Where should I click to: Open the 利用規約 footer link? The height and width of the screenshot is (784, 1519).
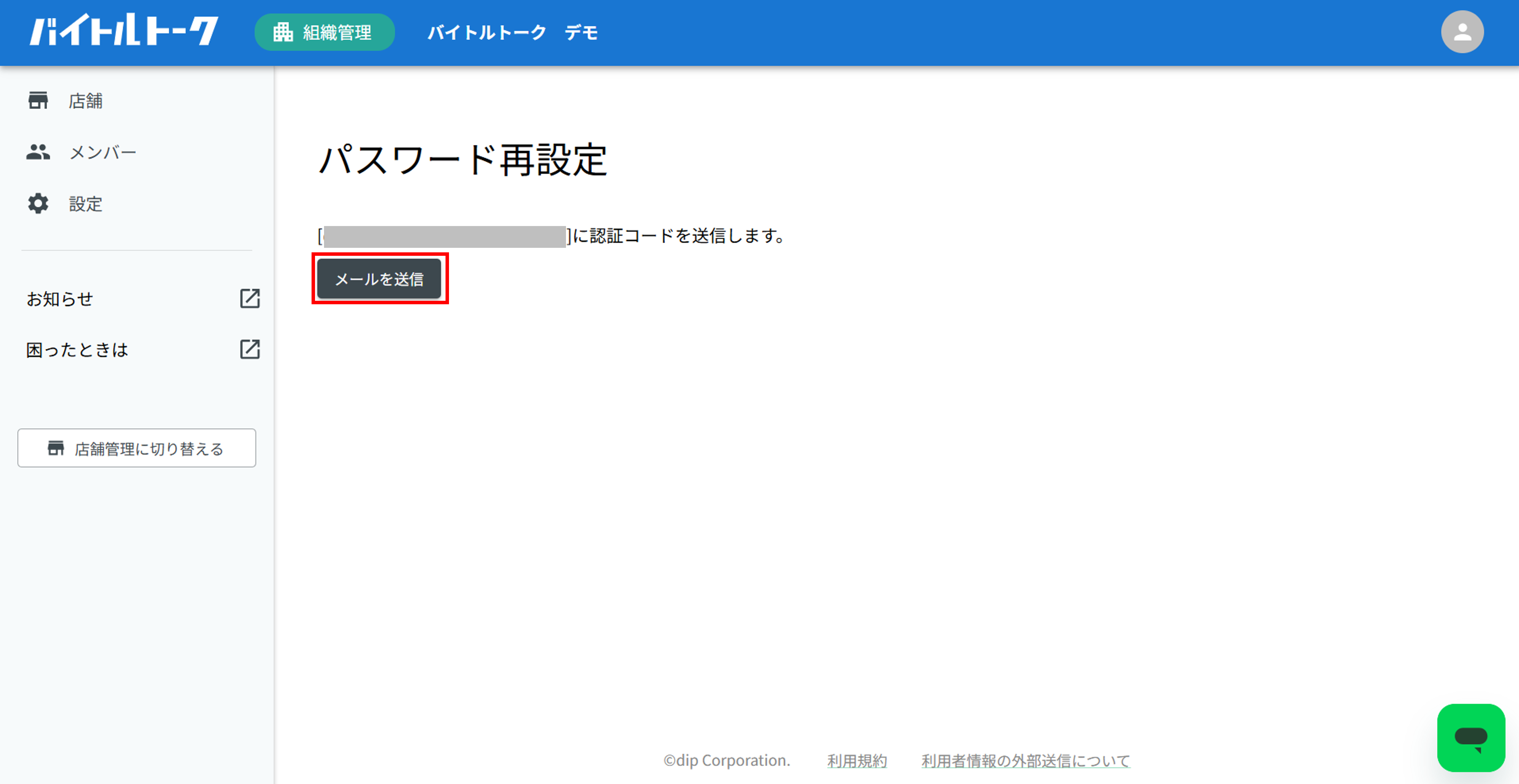857,760
